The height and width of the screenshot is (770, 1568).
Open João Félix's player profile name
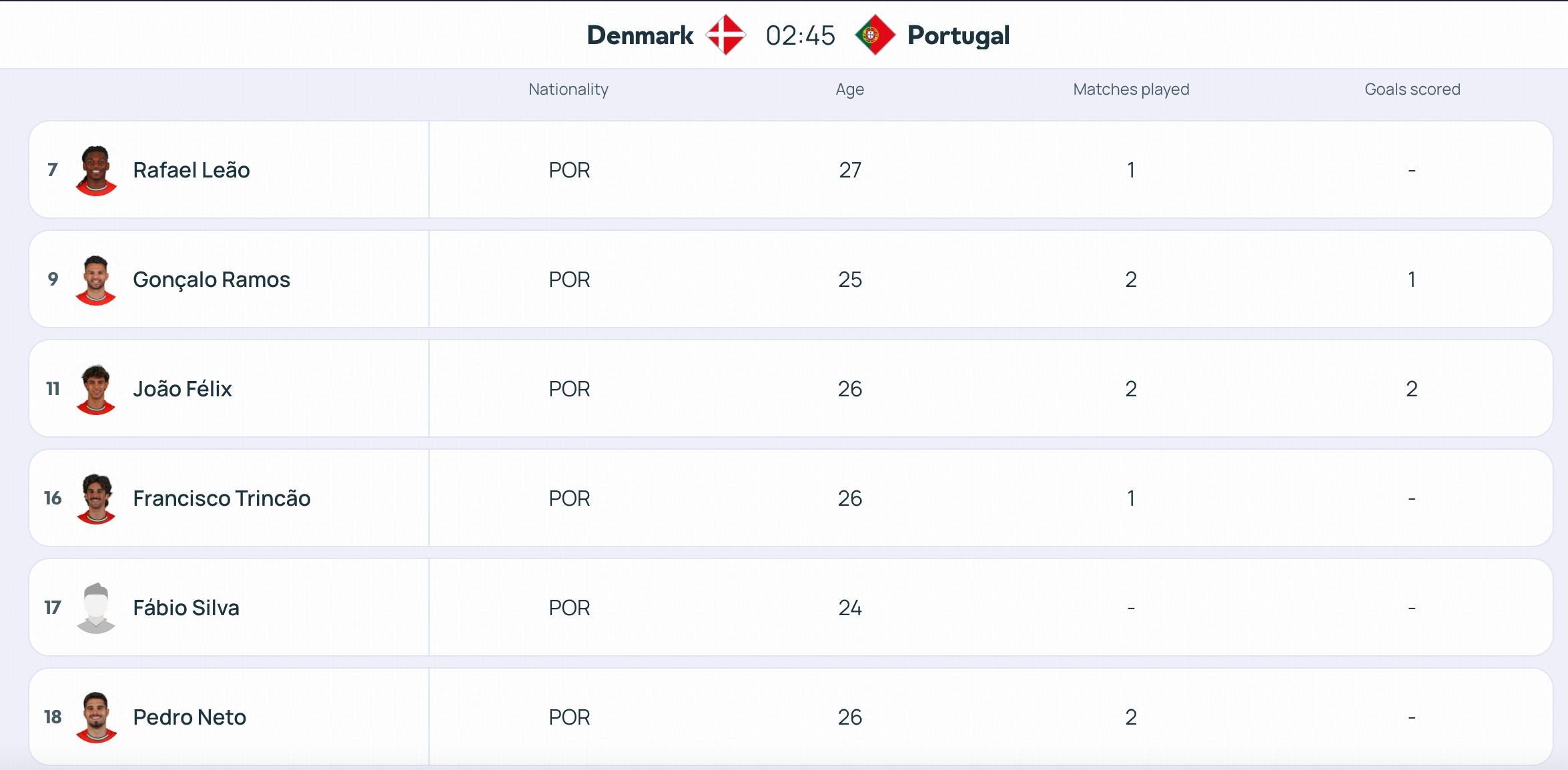click(x=182, y=389)
